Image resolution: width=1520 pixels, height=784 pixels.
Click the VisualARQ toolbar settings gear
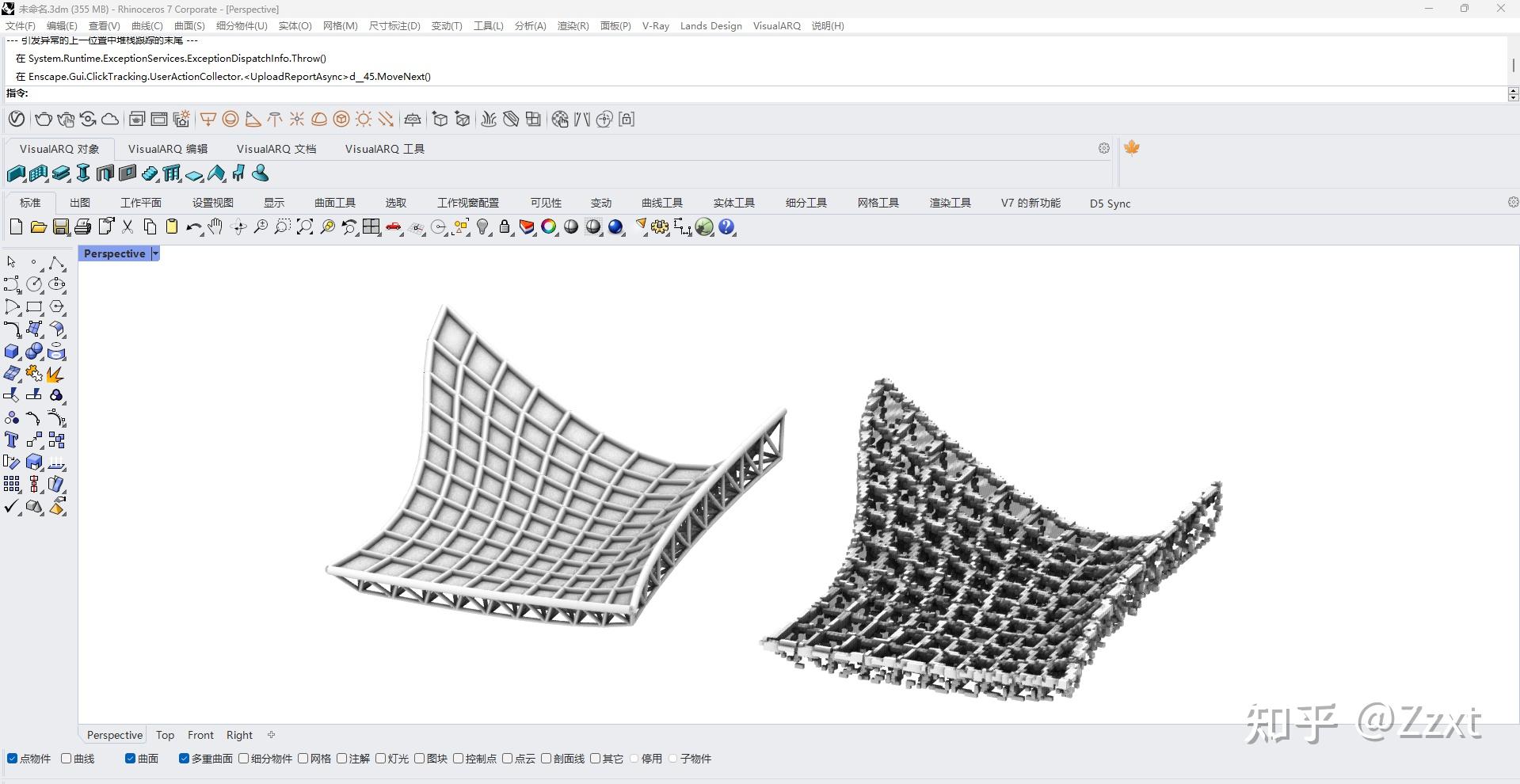click(x=1104, y=148)
